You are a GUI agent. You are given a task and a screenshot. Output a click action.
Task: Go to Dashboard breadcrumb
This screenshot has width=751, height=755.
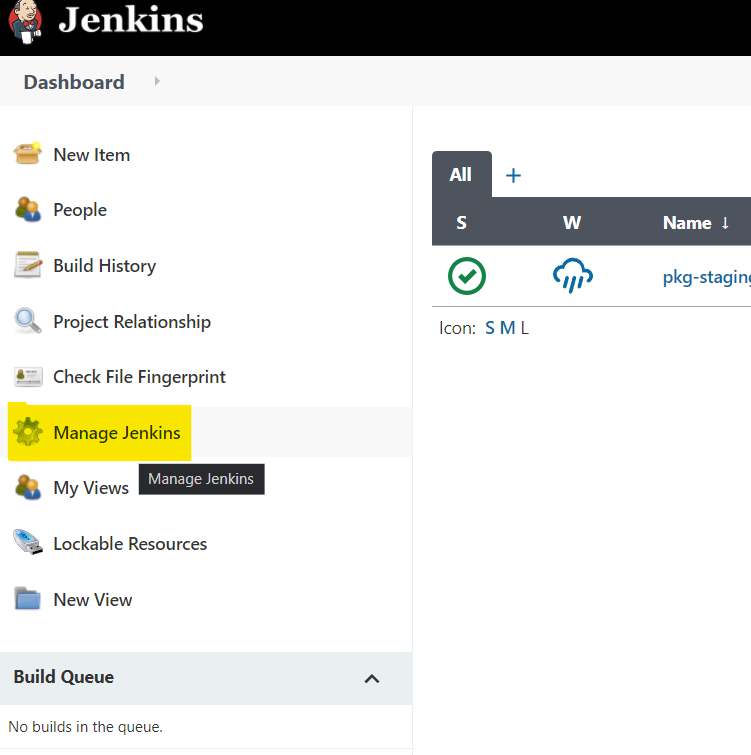pos(74,82)
